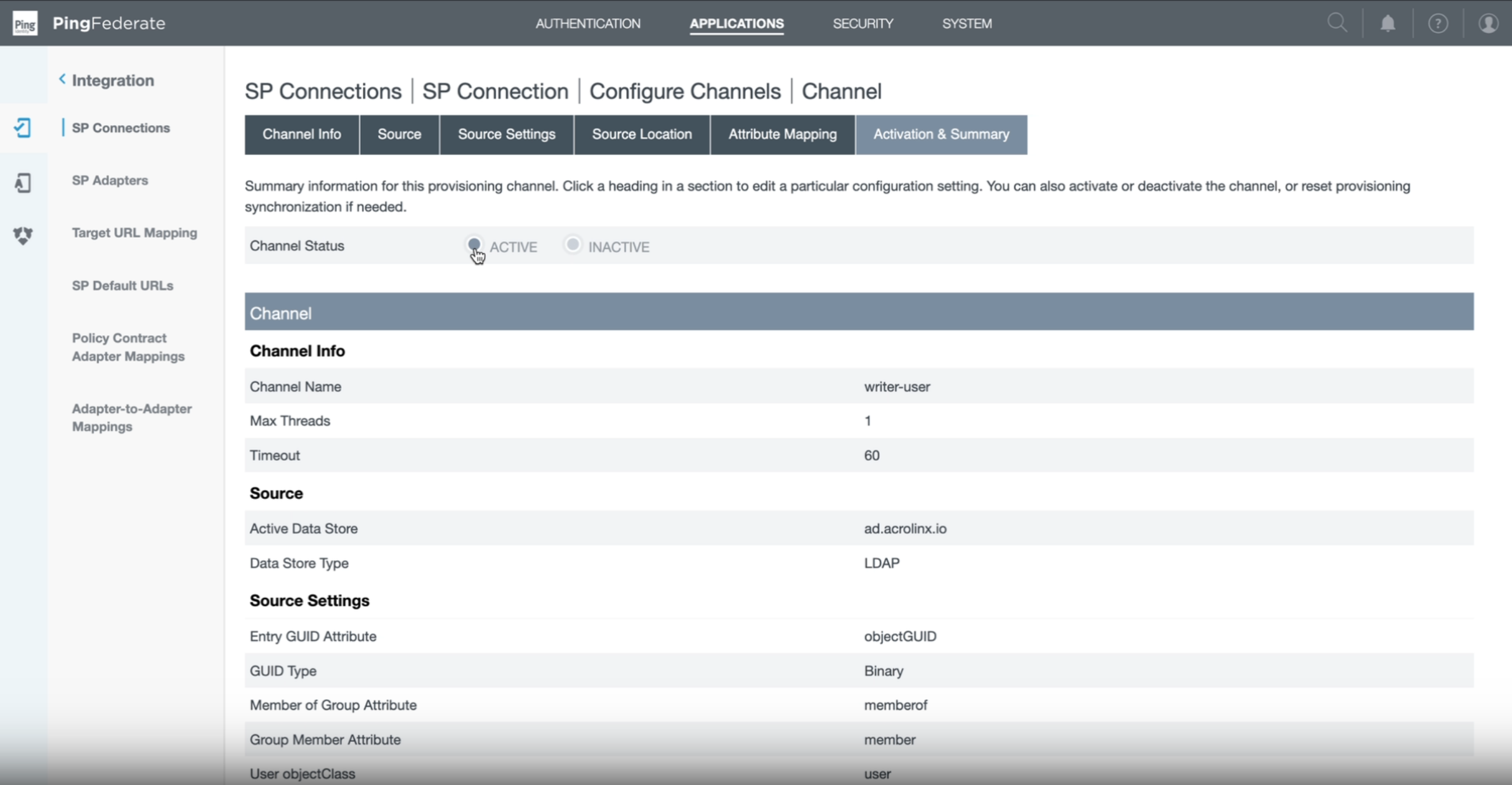Screen dimensions: 1512x785
Task: Open the SYSTEM menu
Action: (967, 23)
